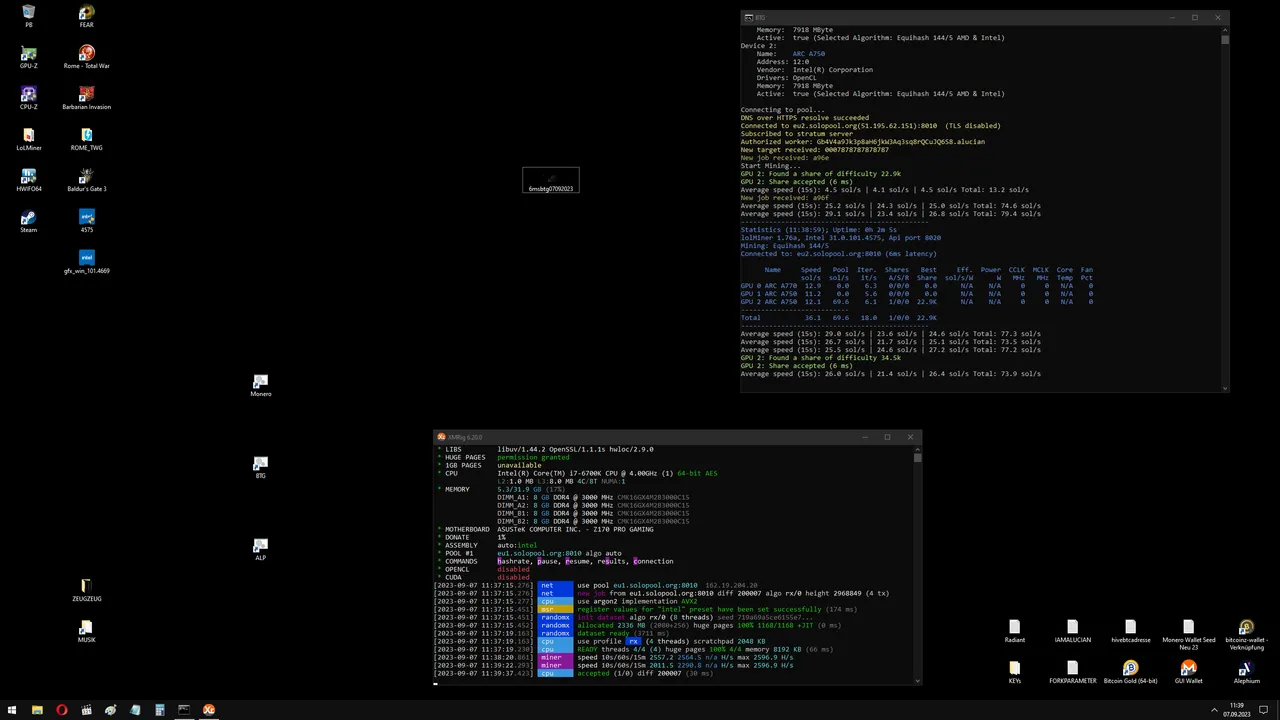Show hidden system tray icons
This screenshot has width=1280, height=720.
(1214, 710)
